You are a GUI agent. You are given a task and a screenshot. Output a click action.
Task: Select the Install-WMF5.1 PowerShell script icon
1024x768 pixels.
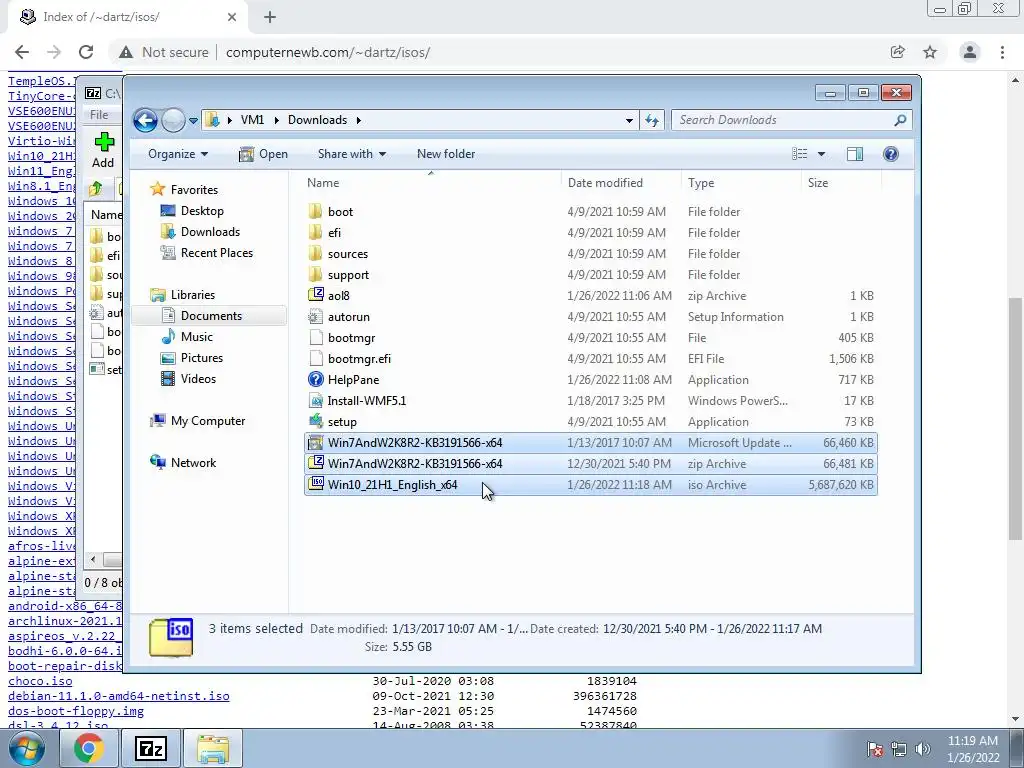click(x=316, y=400)
